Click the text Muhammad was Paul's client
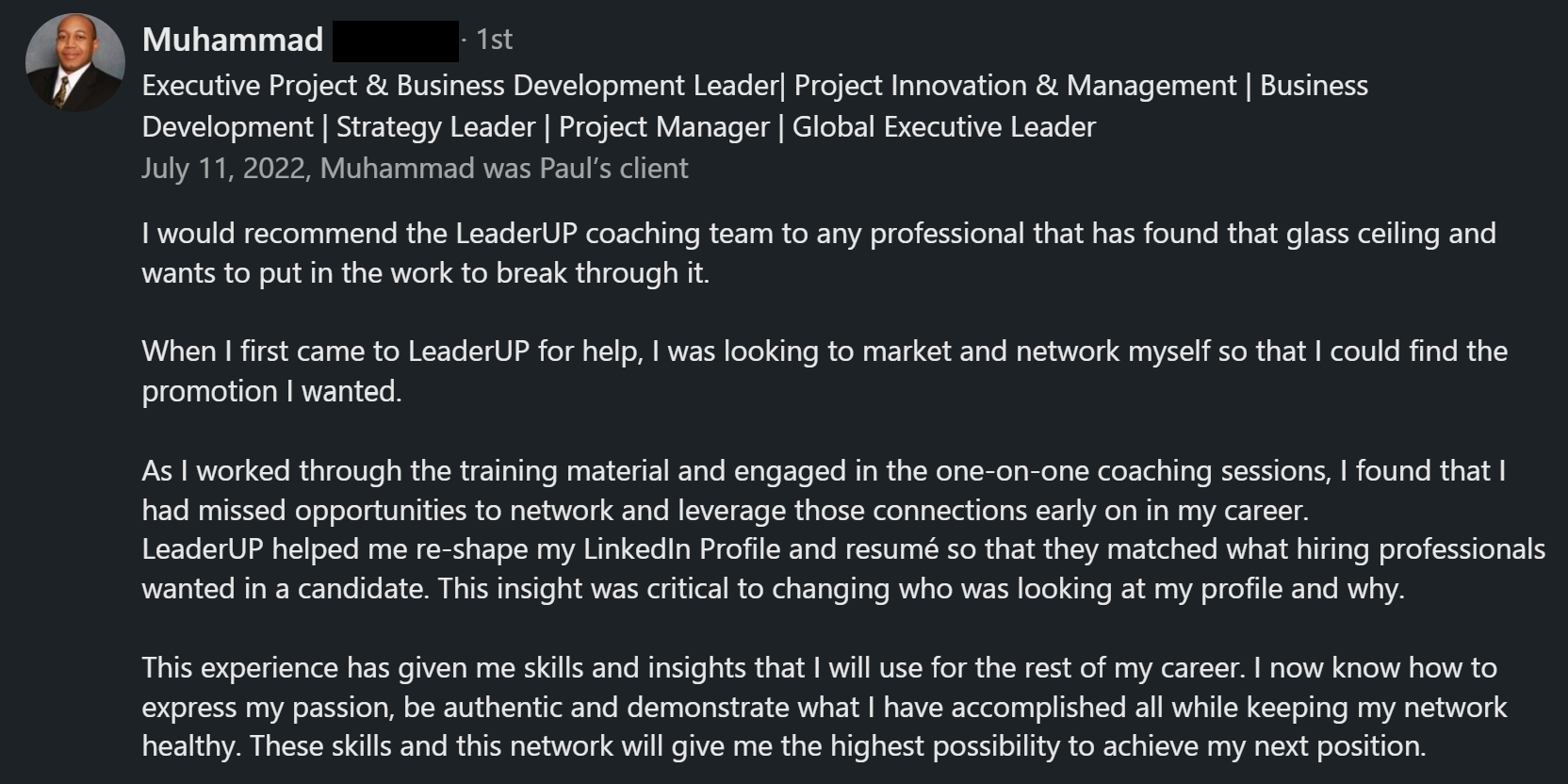1568x784 pixels. click(504, 169)
